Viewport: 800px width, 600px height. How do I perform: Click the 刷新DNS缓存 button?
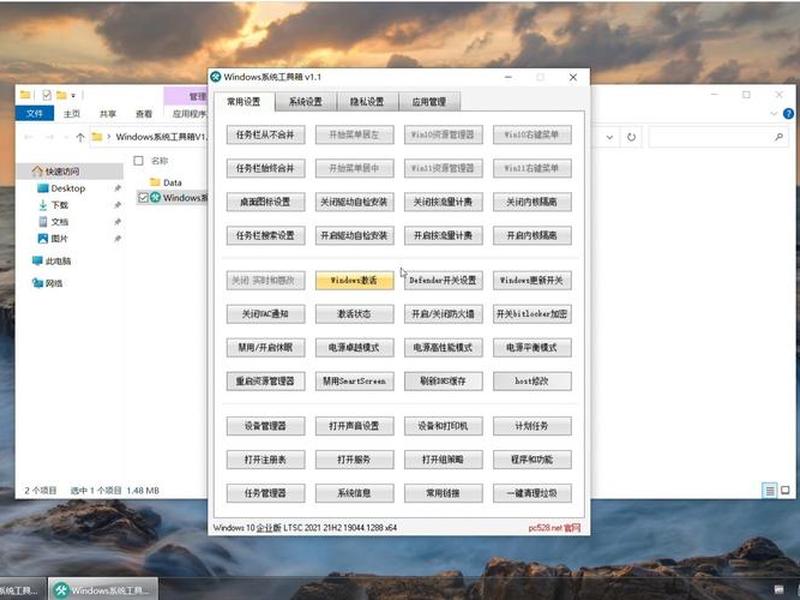[443, 381]
